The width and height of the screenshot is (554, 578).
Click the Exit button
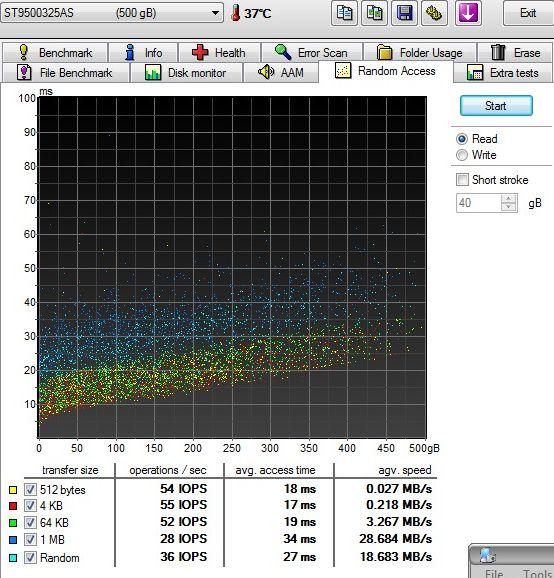coord(528,13)
